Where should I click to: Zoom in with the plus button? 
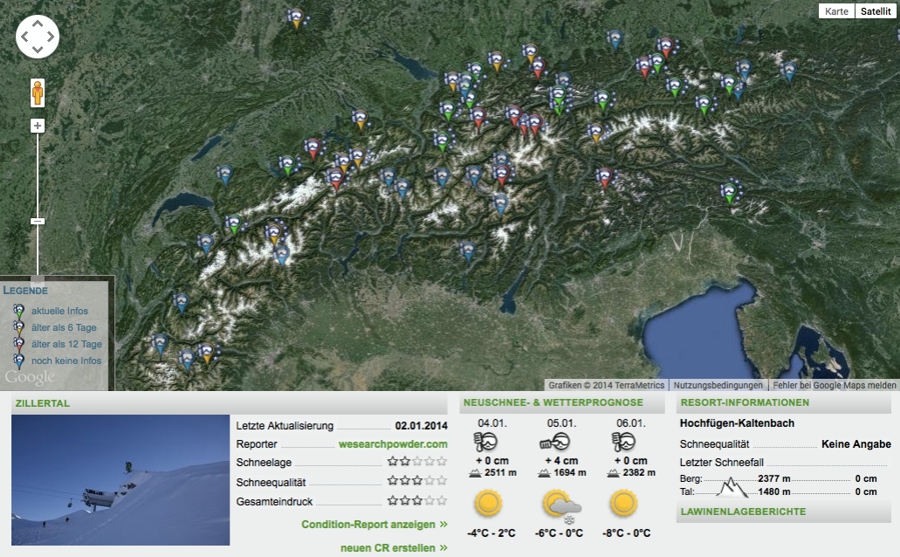click(38, 126)
